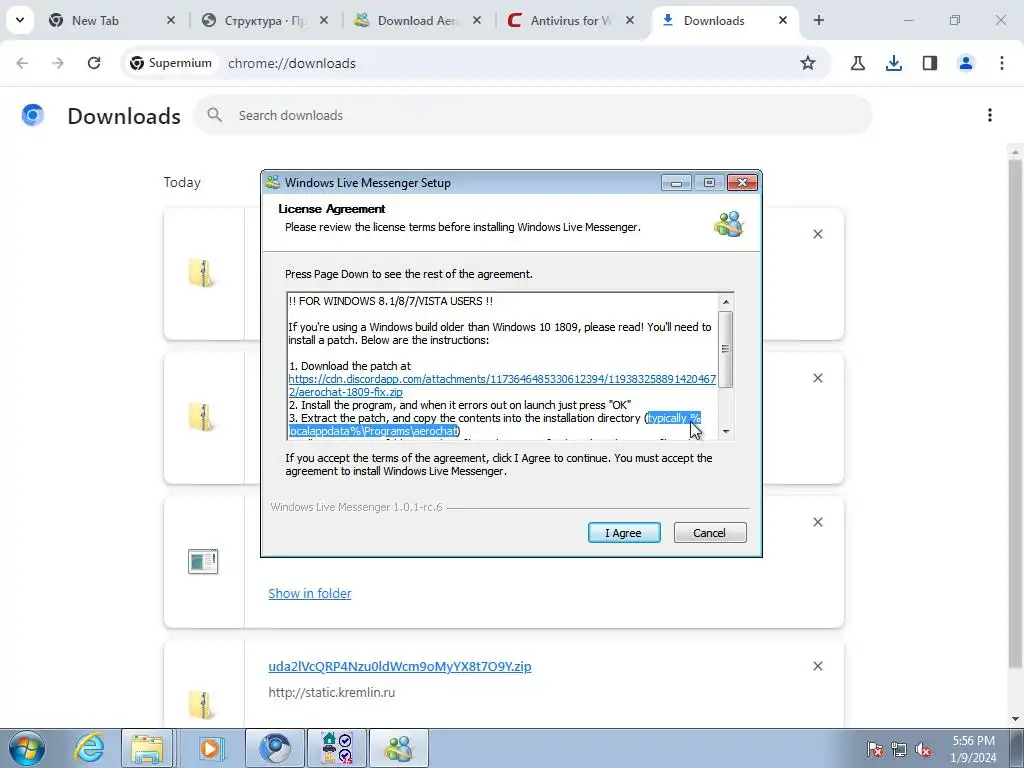The image size is (1024, 768).
Task: Click the taskbar icon with checkmarks
Action: tap(337, 748)
